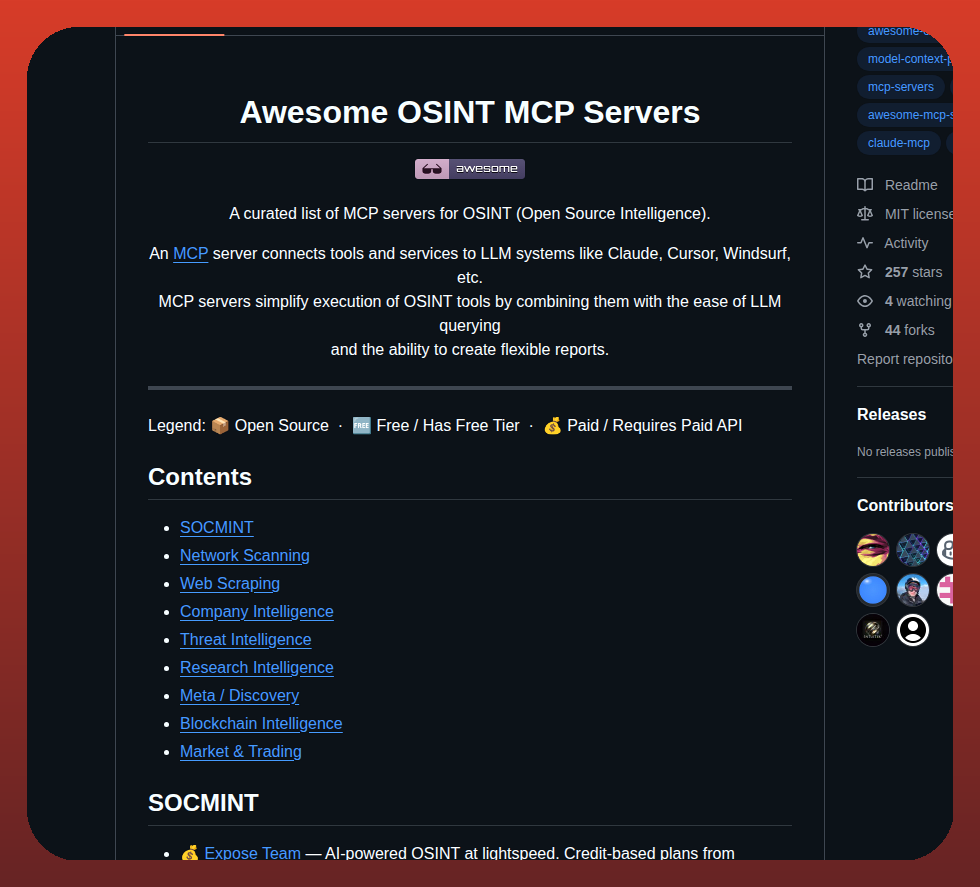Viewport: 980px width, 887px height.
Task: View the 4 watching list
Action: (918, 301)
